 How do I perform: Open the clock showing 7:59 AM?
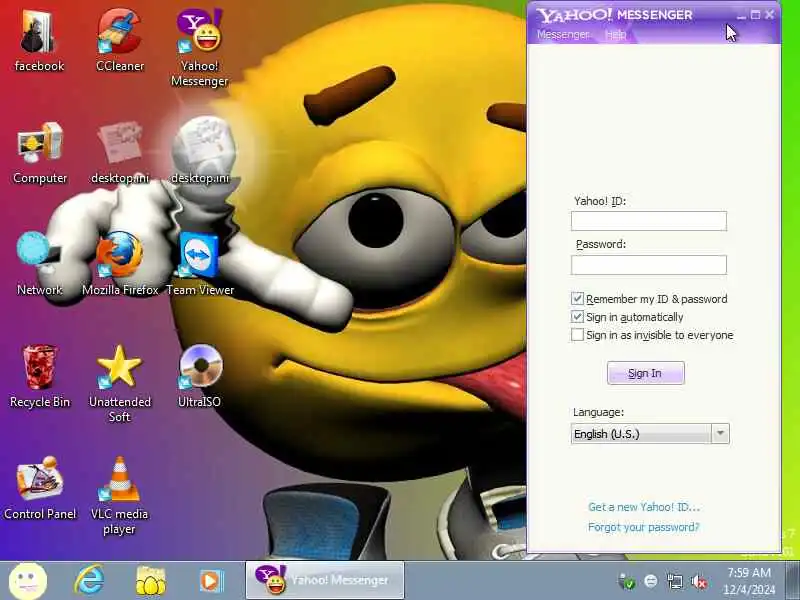pos(749,581)
